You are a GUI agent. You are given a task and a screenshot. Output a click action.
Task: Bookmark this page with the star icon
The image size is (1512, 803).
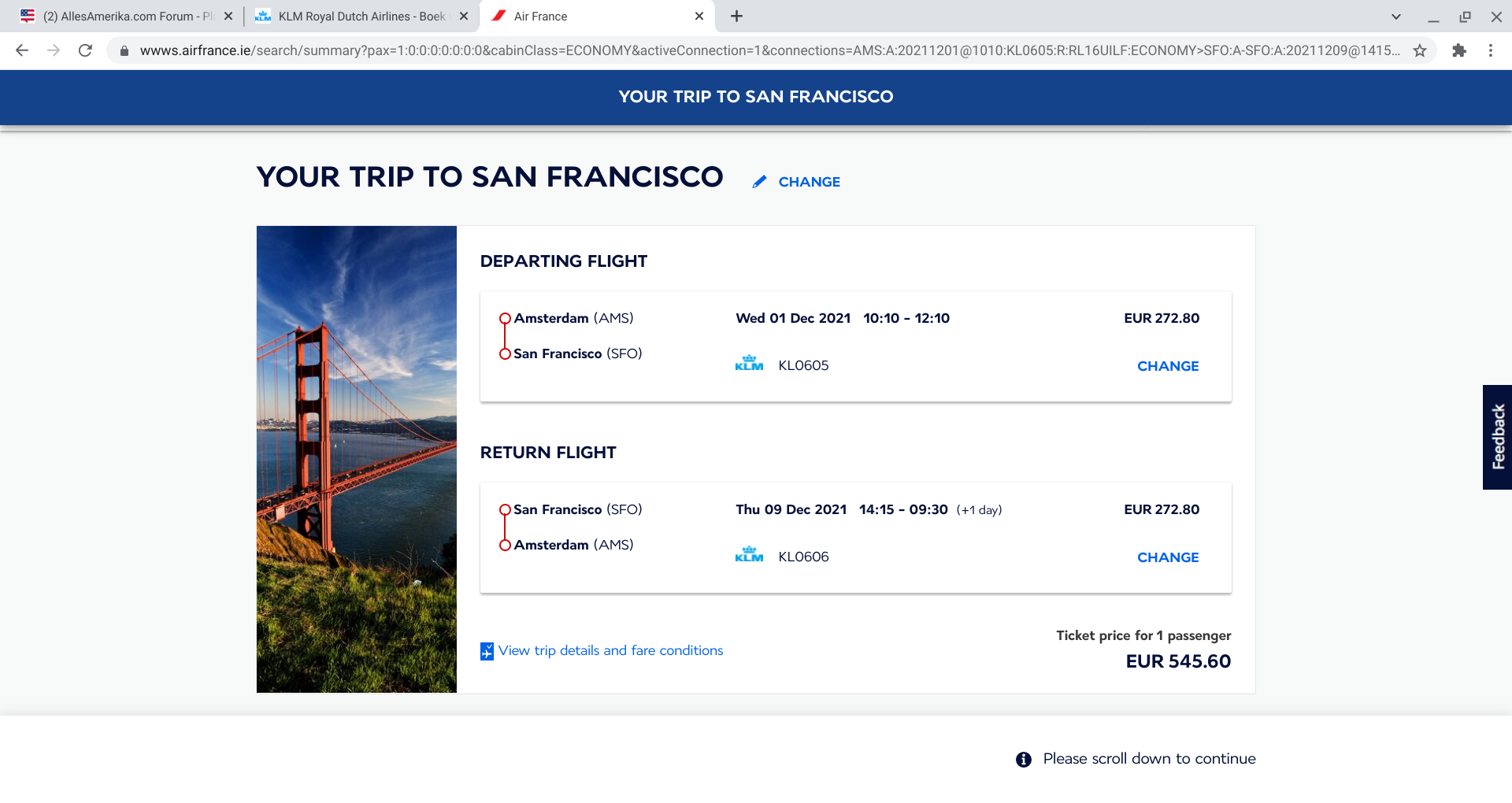[1420, 50]
